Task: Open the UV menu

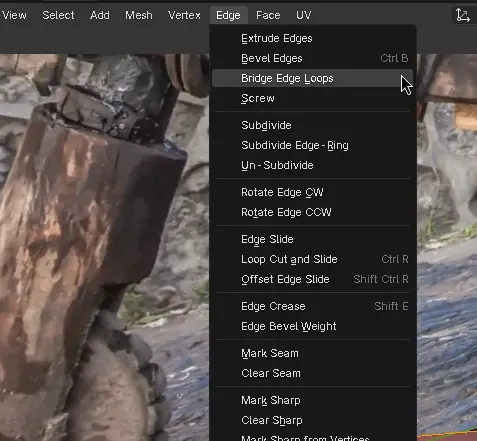Action: (x=303, y=15)
